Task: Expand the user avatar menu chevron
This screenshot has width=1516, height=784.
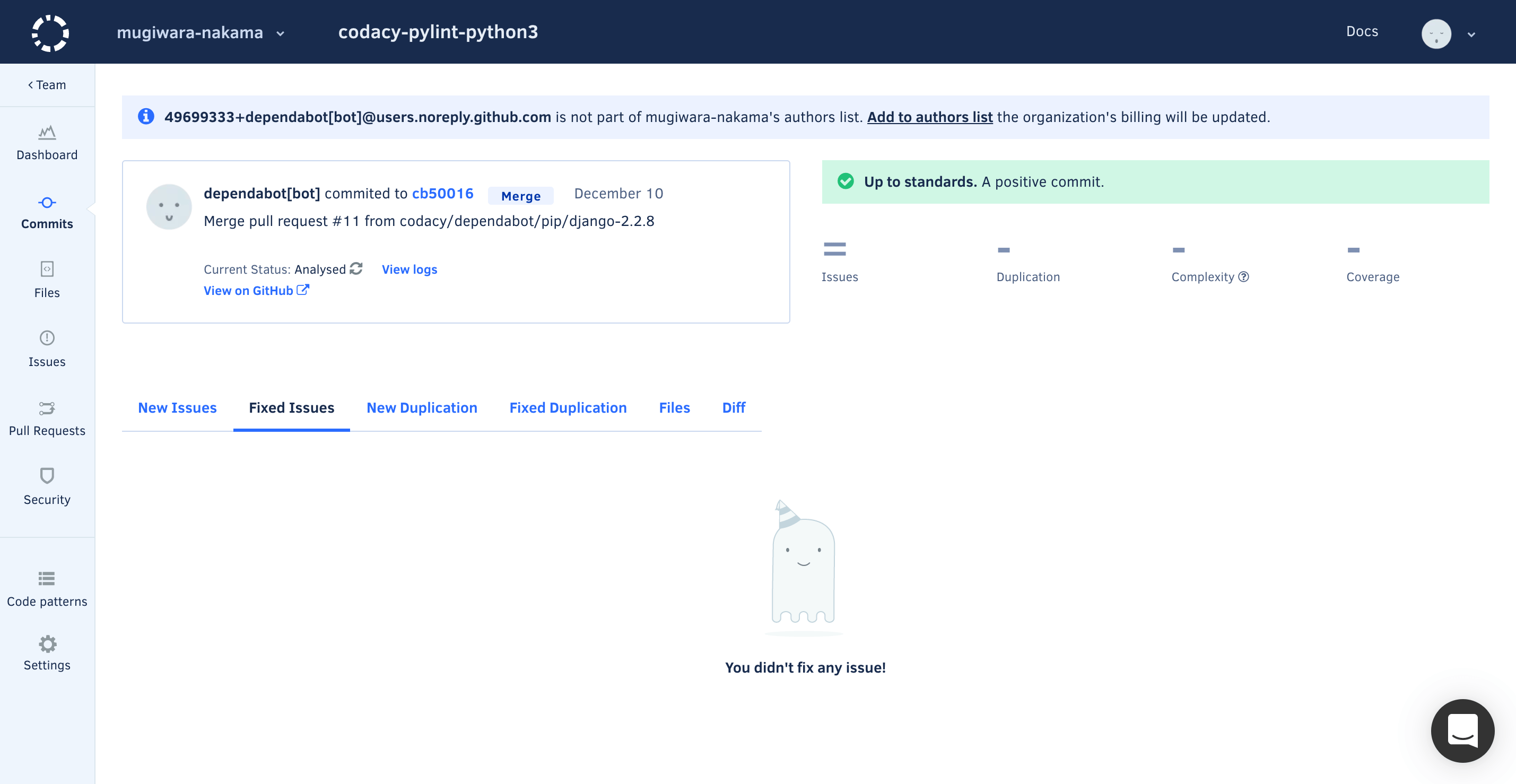Action: 1471,34
